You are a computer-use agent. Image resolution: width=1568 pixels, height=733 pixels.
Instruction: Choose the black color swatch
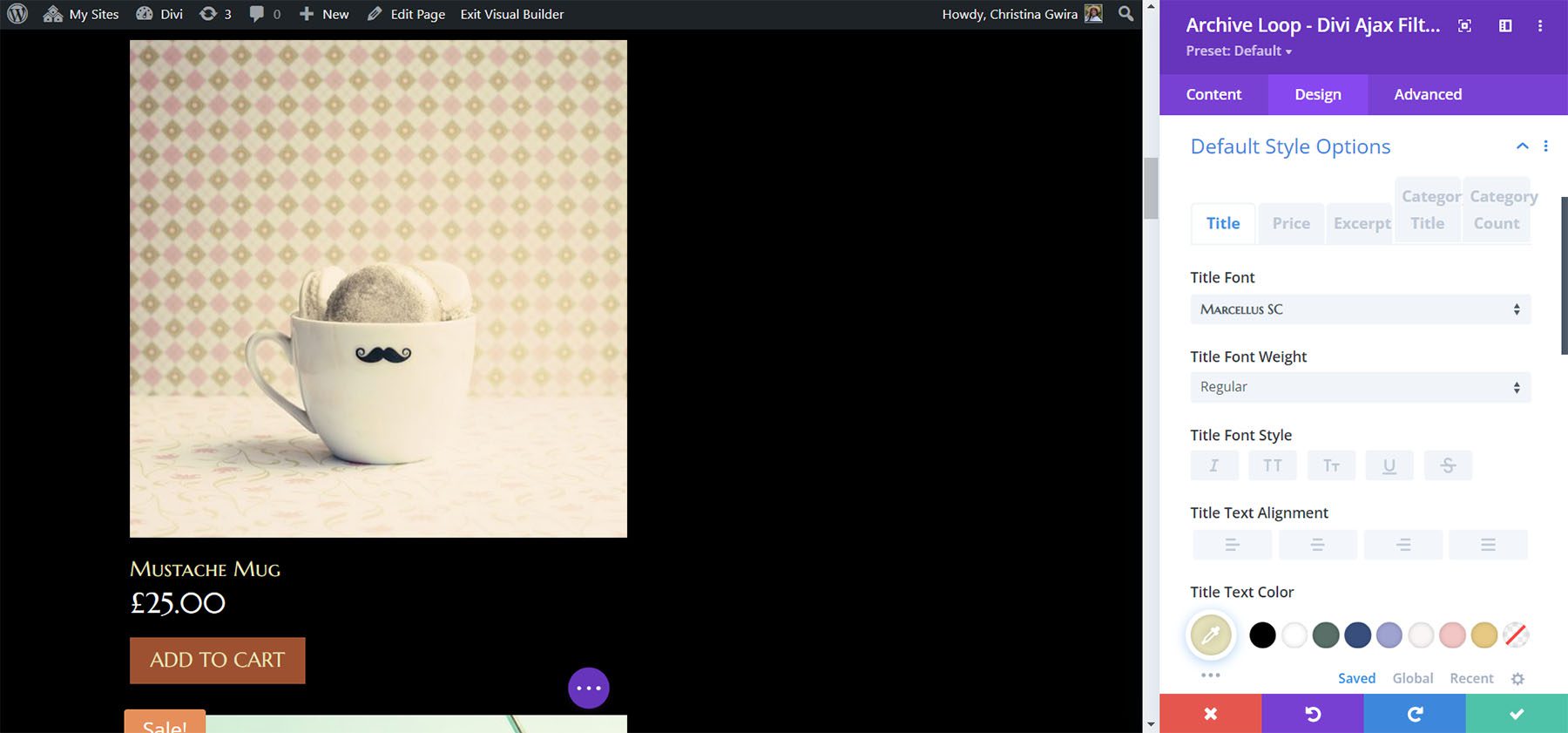[x=1262, y=635]
